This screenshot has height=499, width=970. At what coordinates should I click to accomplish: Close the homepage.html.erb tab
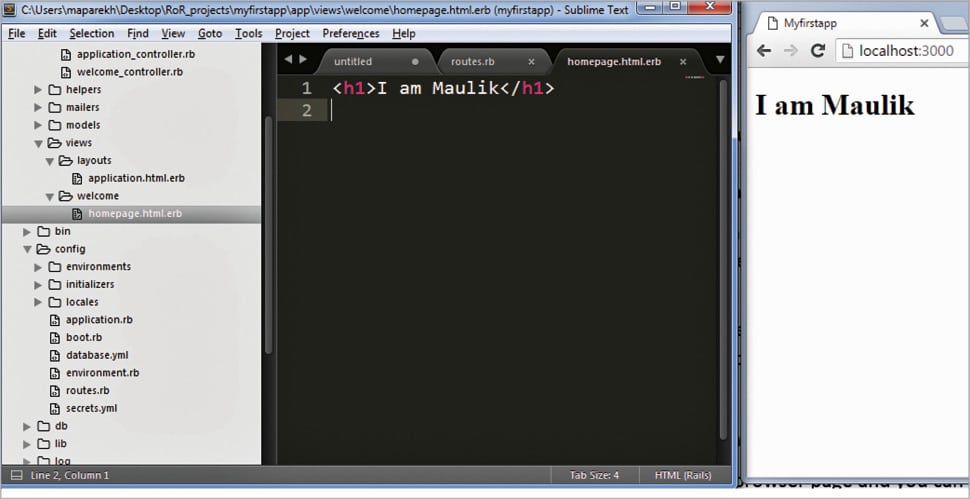pyautogui.click(x=683, y=62)
